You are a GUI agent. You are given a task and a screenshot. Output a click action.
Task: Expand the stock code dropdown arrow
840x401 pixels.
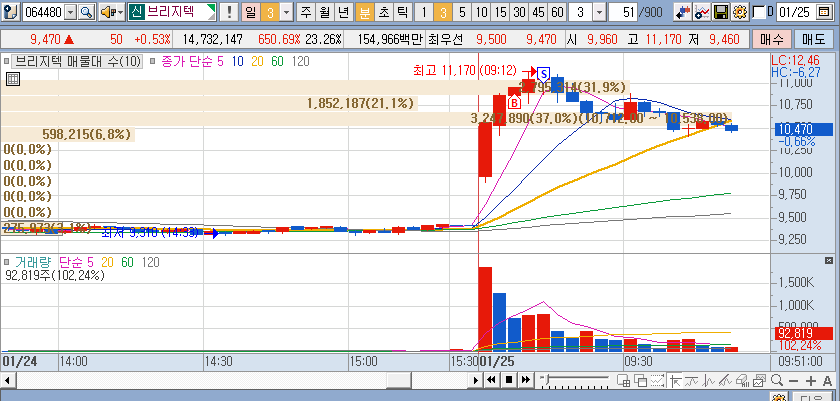click(70, 12)
